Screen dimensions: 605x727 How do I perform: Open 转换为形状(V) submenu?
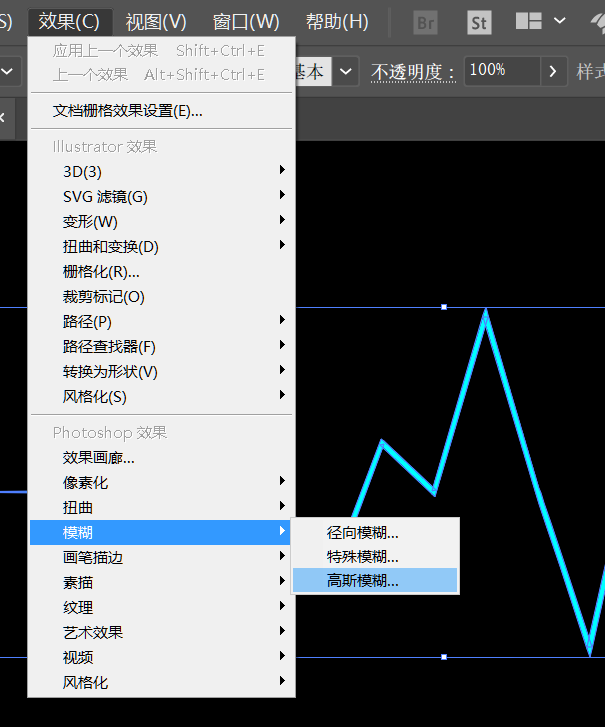161,372
